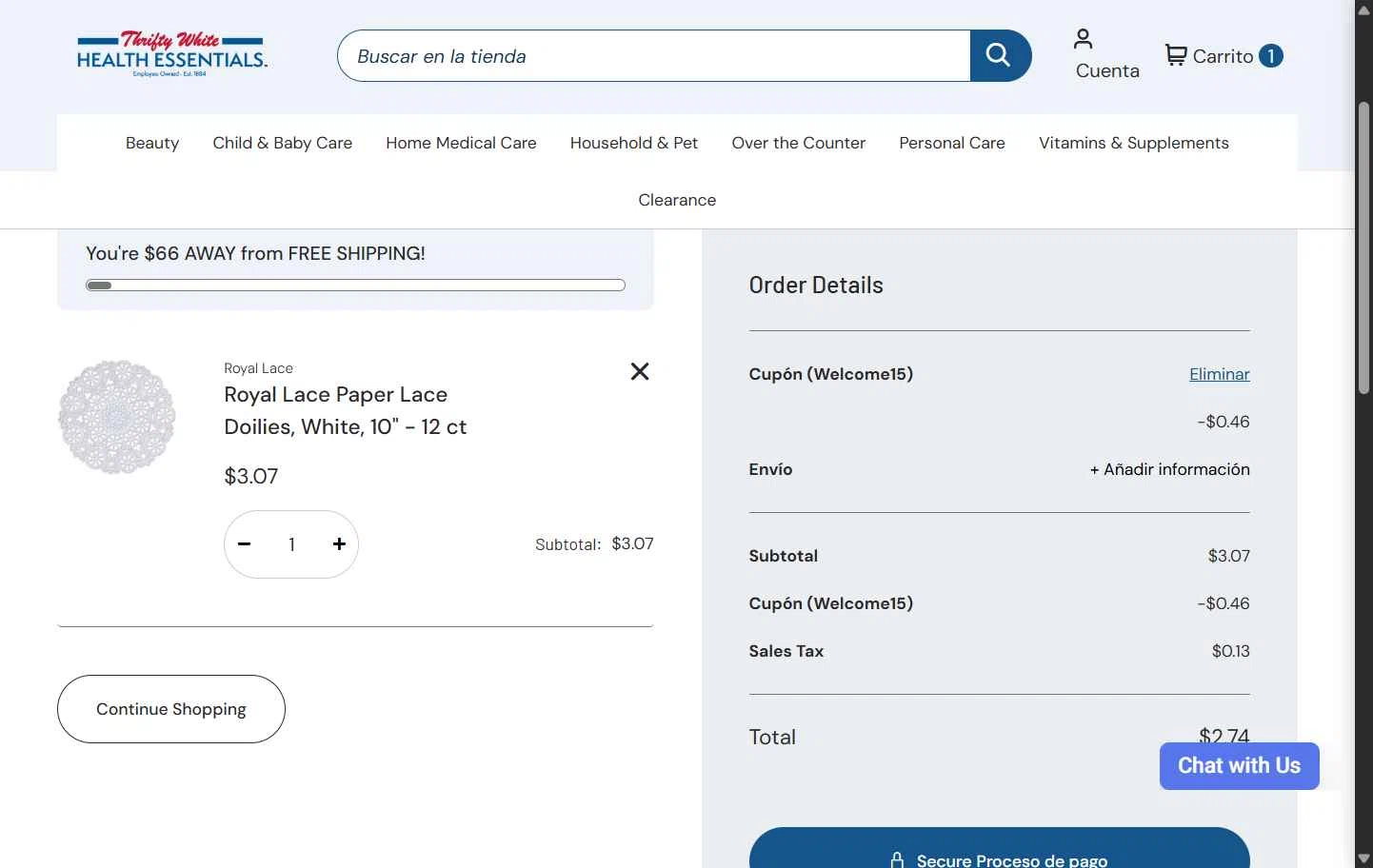This screenshot has height=868, width=1373.
Task: Go to the Clearance section
Action: pos(677,200)
